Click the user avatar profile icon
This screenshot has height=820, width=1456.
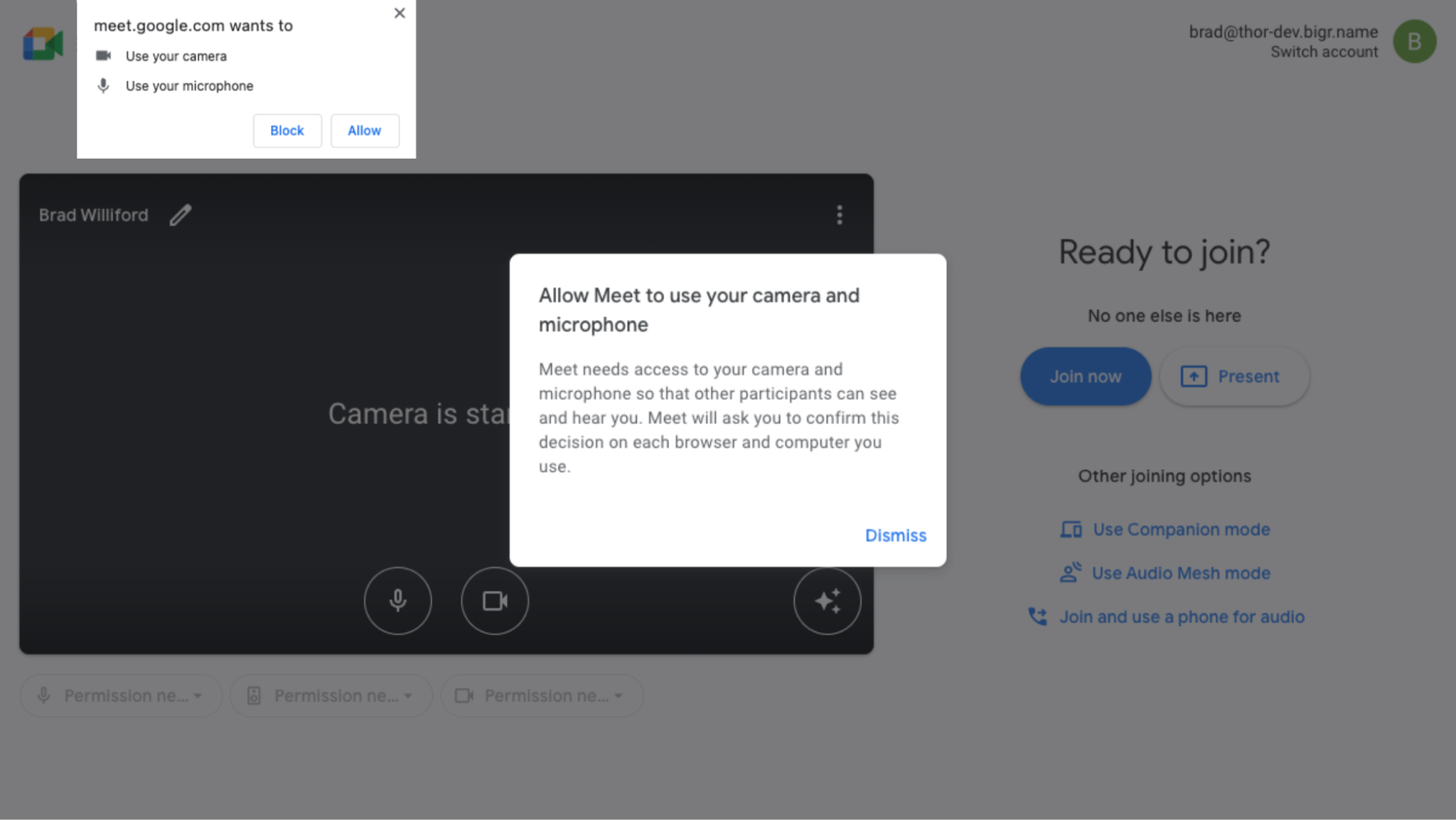1415,41
